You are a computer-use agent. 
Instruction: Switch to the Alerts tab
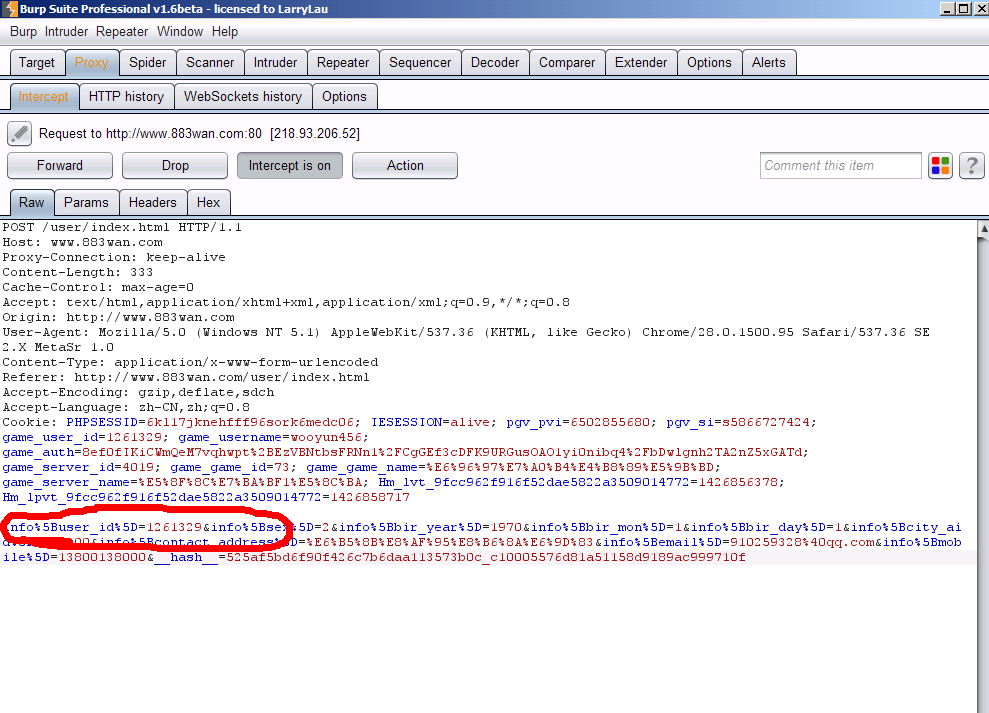[768, 62]
